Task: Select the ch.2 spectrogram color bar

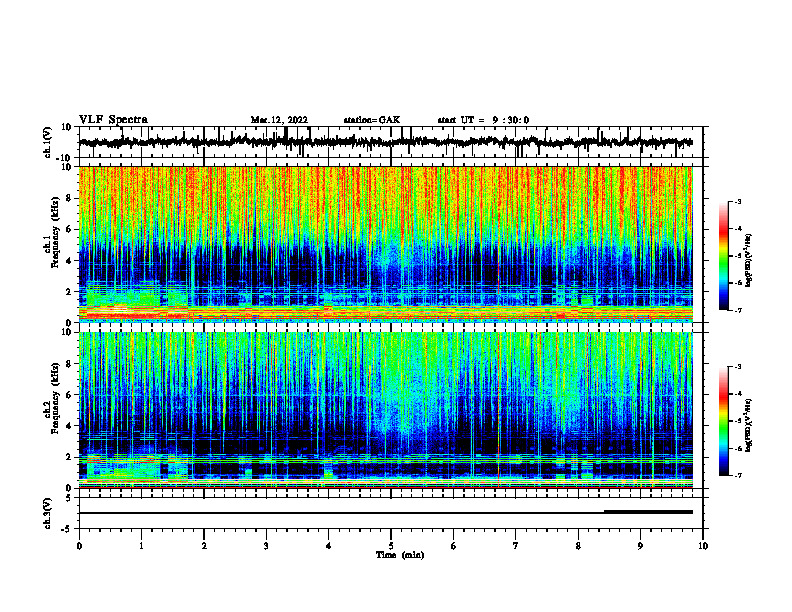Action: tap(724, 421)
